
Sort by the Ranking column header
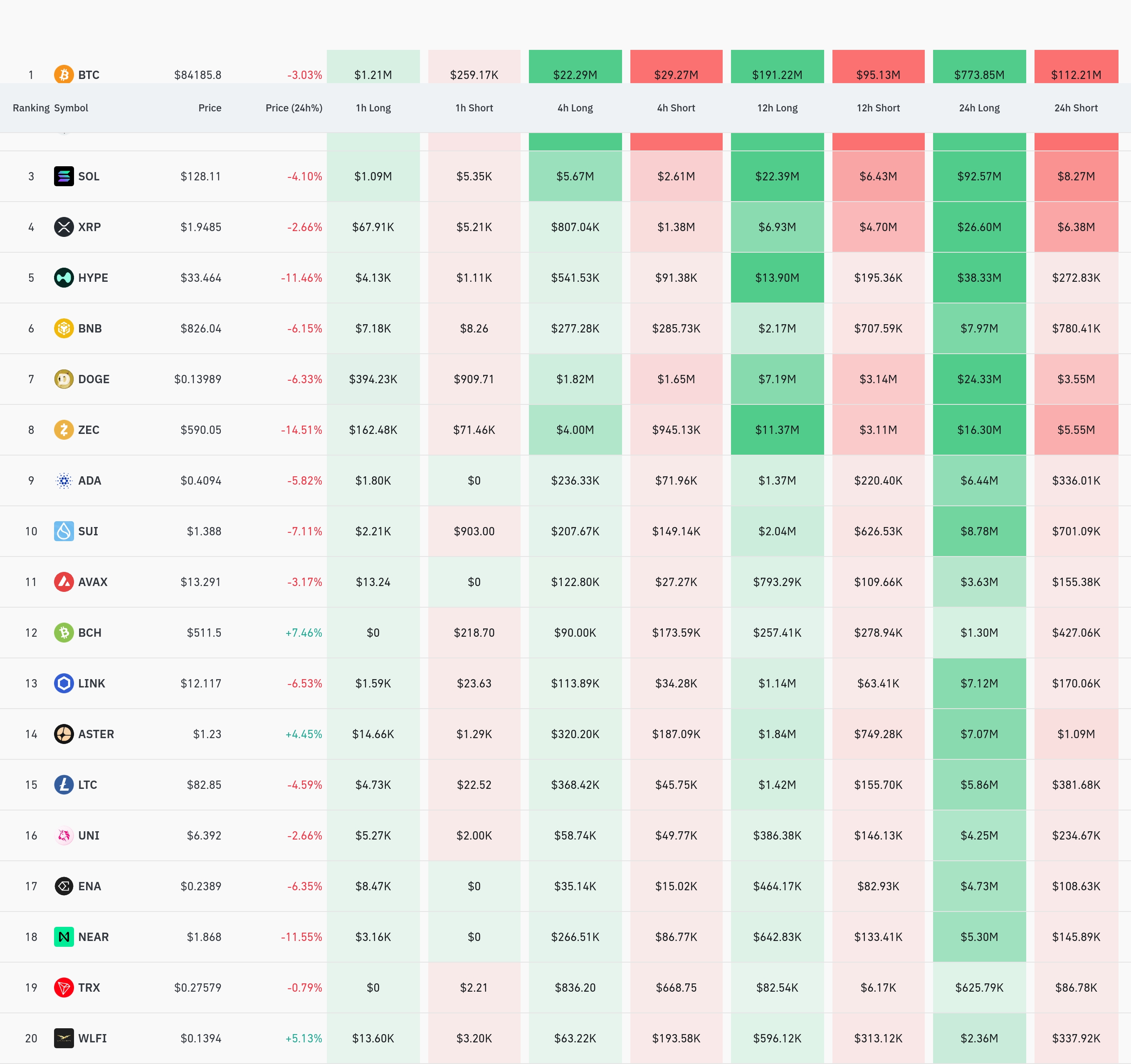(31, 108)
